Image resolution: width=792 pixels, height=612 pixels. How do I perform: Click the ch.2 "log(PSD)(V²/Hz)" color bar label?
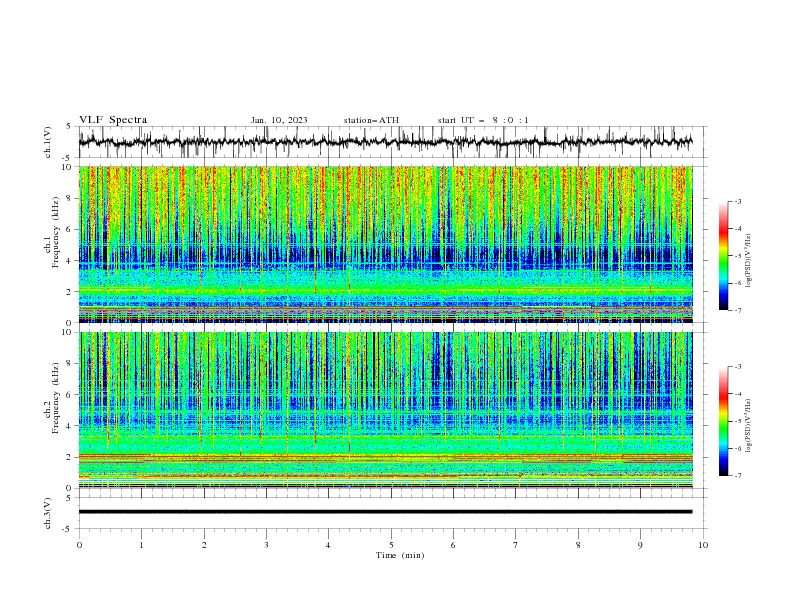749,426
